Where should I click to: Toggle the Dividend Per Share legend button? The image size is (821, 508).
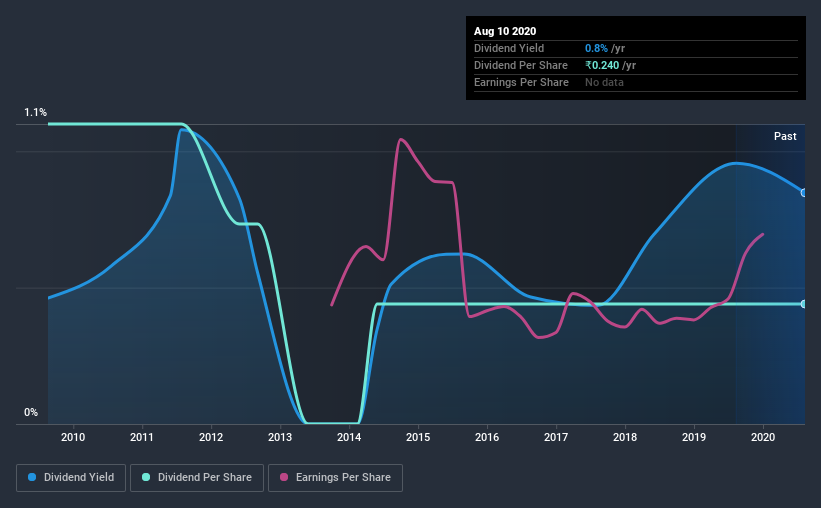coord(197,478)
